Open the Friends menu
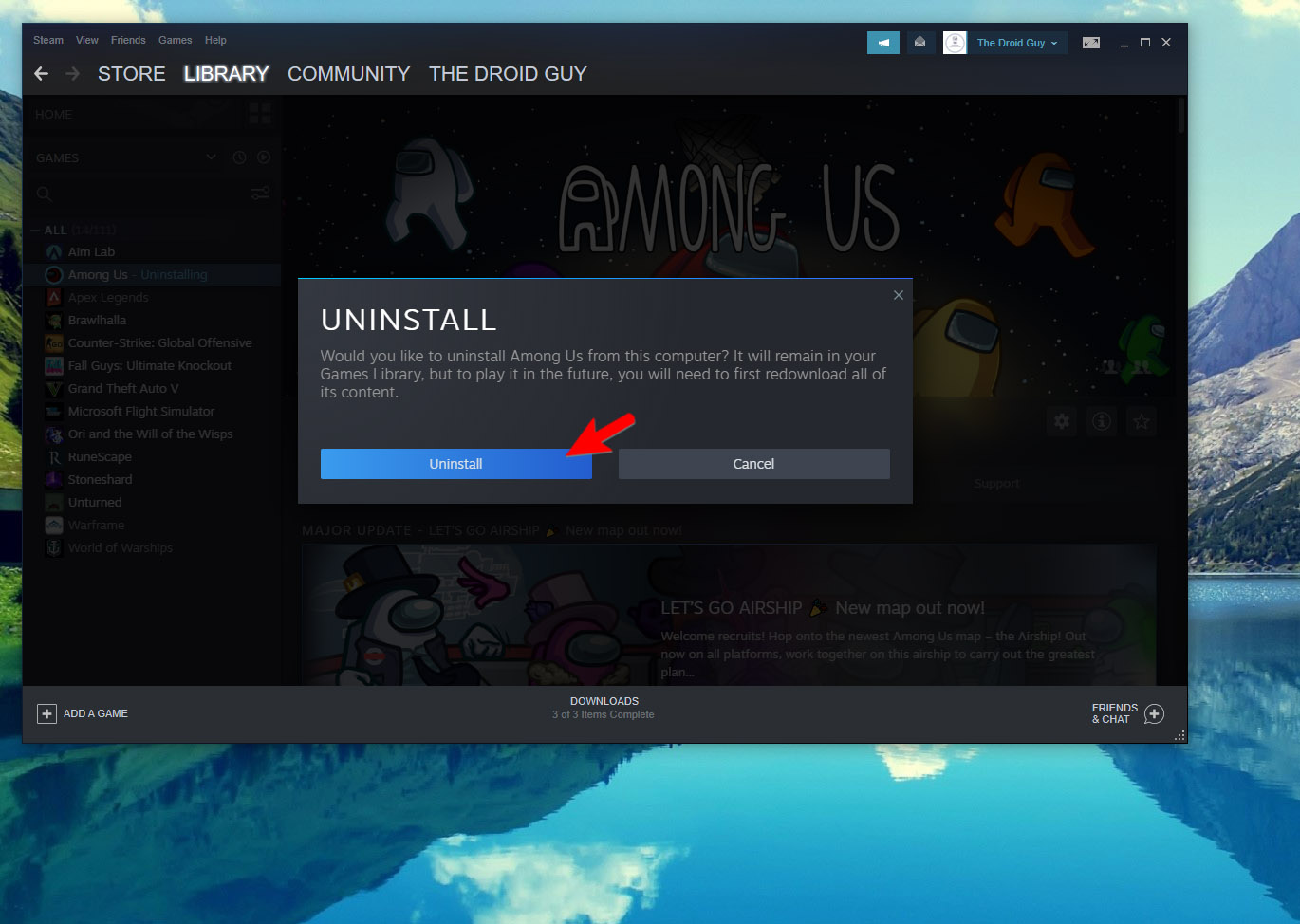 pyautogui.click(x=127, y=40)
